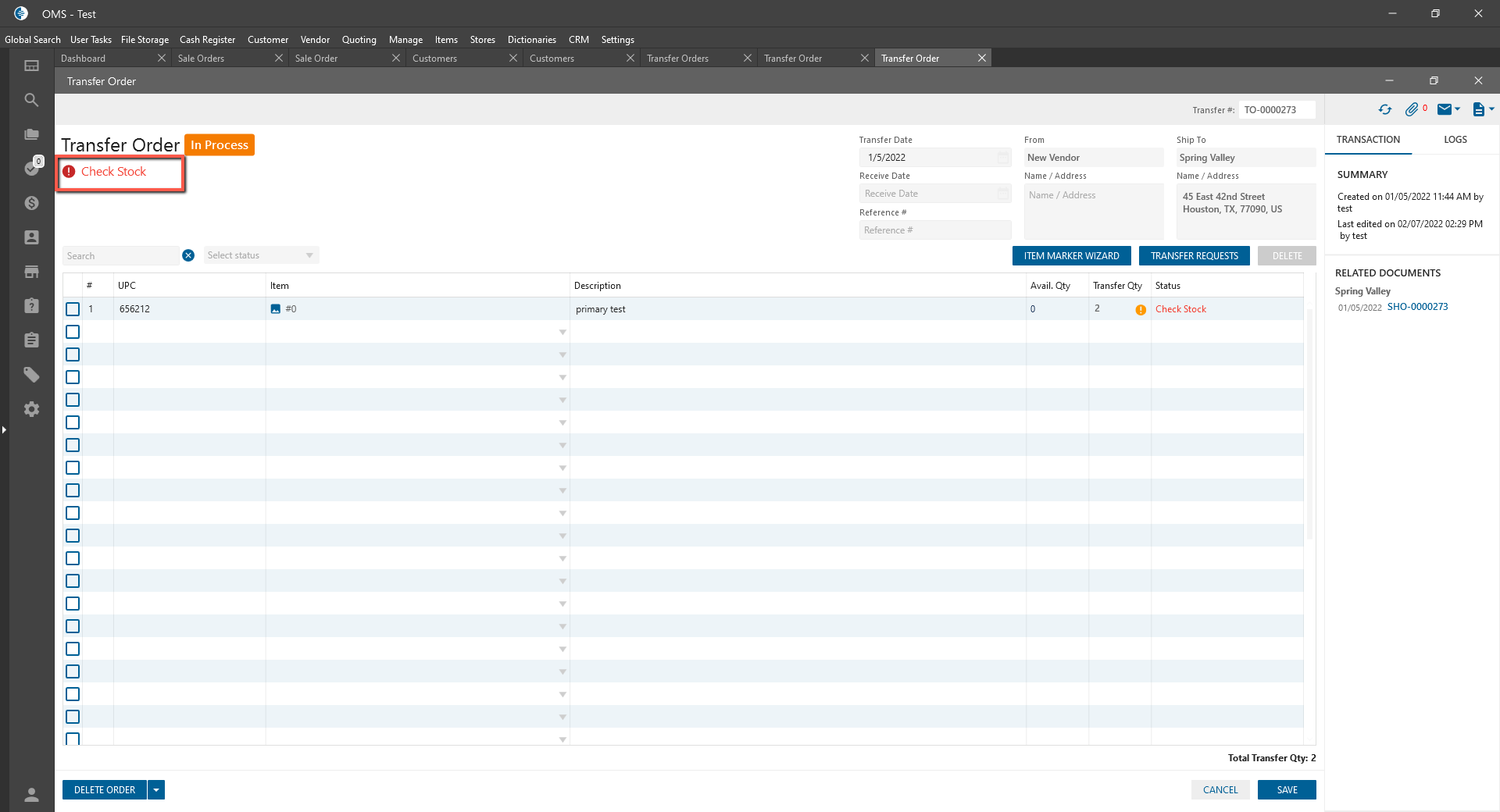Open the price tag icon in the sidebar
The image size is (1500, 812).
tap(31, 375)
